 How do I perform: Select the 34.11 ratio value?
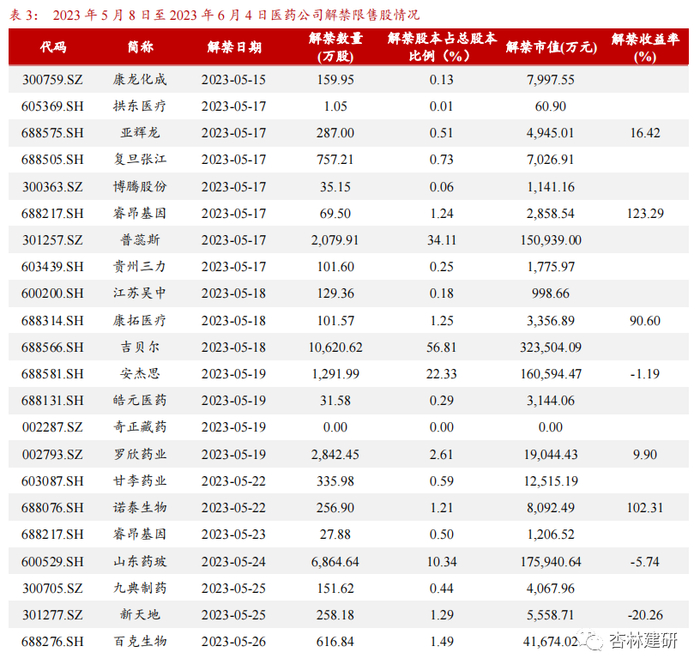(x=442, y=240)
